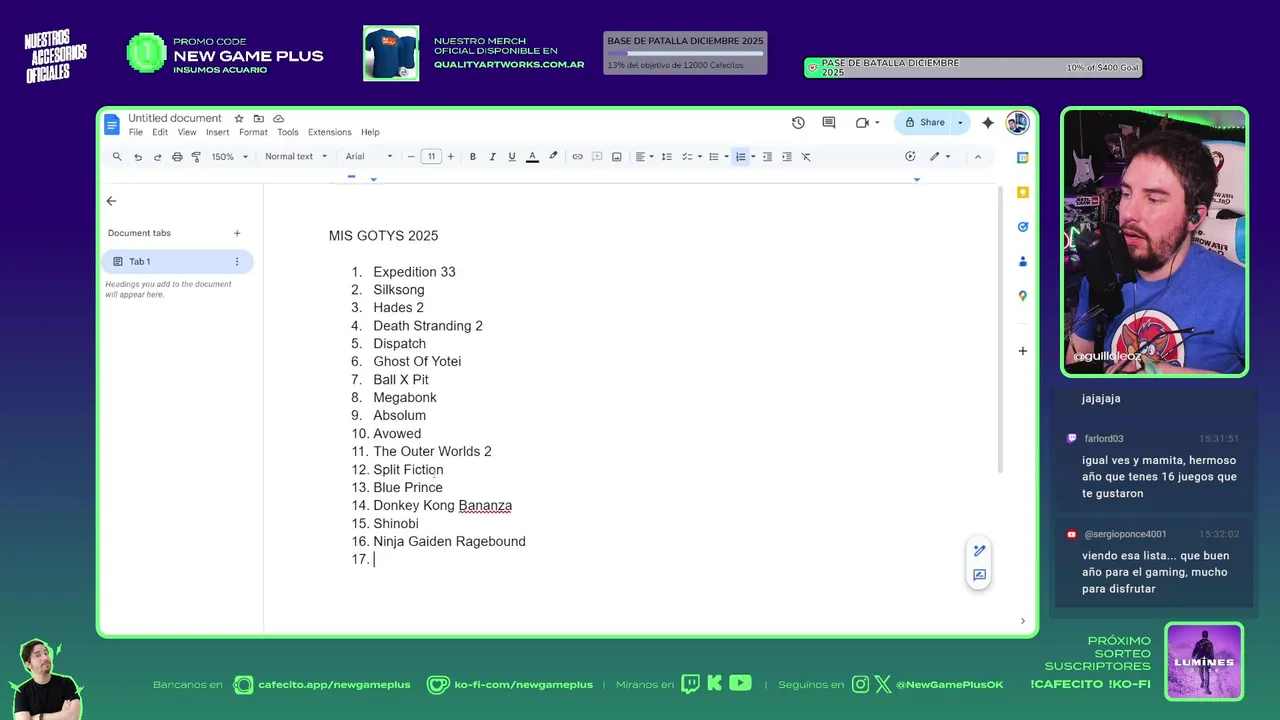Undo the last action

[x=138, y=157]
